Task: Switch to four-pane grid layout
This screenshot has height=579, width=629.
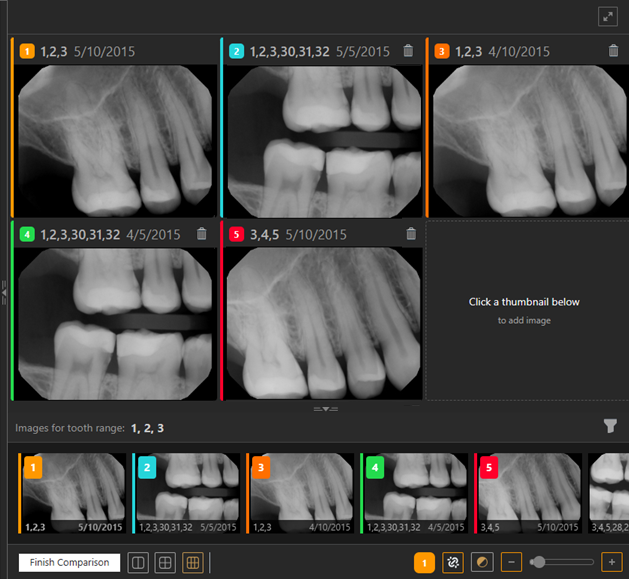Action: pyautogui.click(x=166, y=563)
